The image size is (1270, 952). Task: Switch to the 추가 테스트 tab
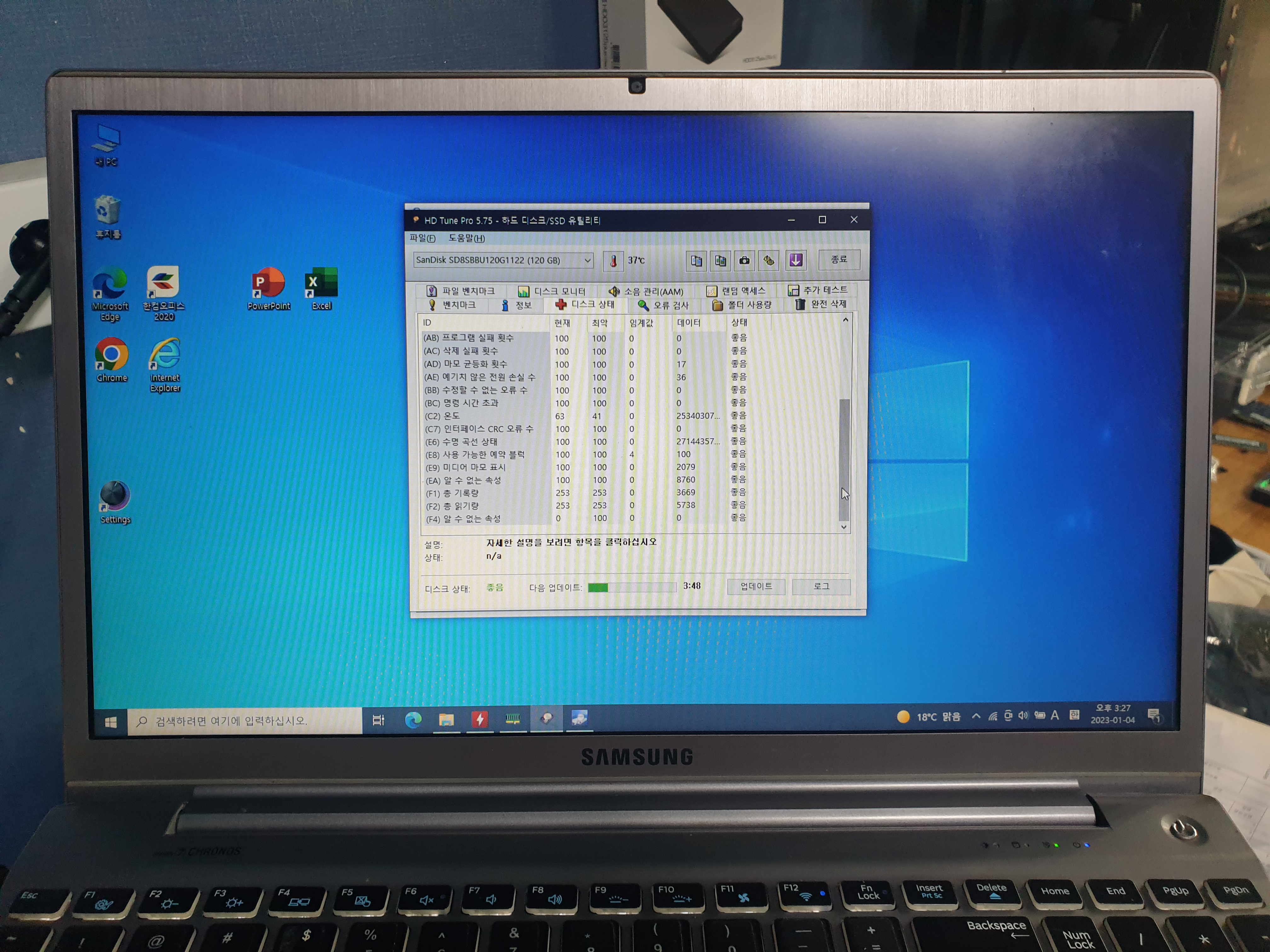817,290
